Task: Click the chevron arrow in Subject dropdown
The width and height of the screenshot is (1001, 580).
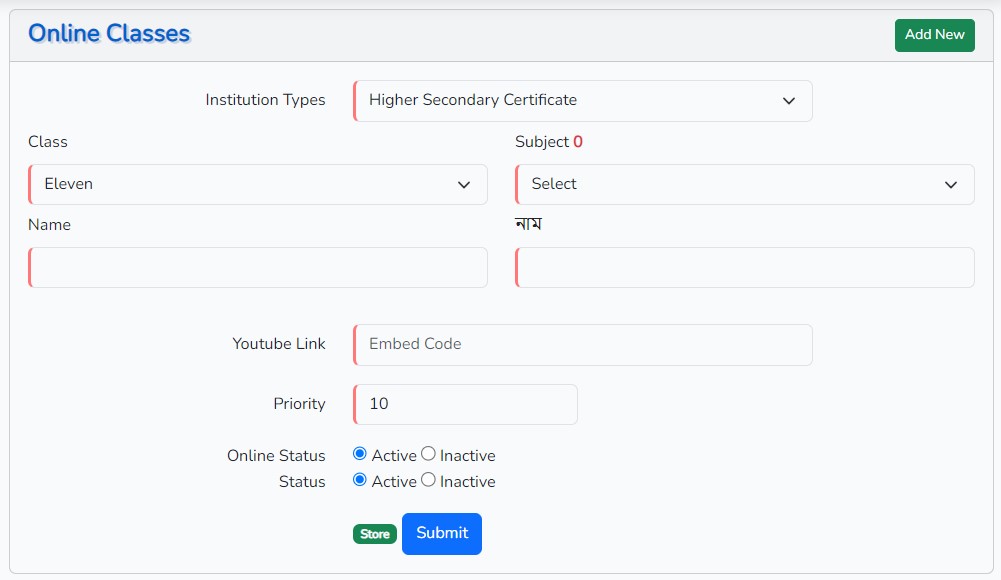Action: point(950,185)
